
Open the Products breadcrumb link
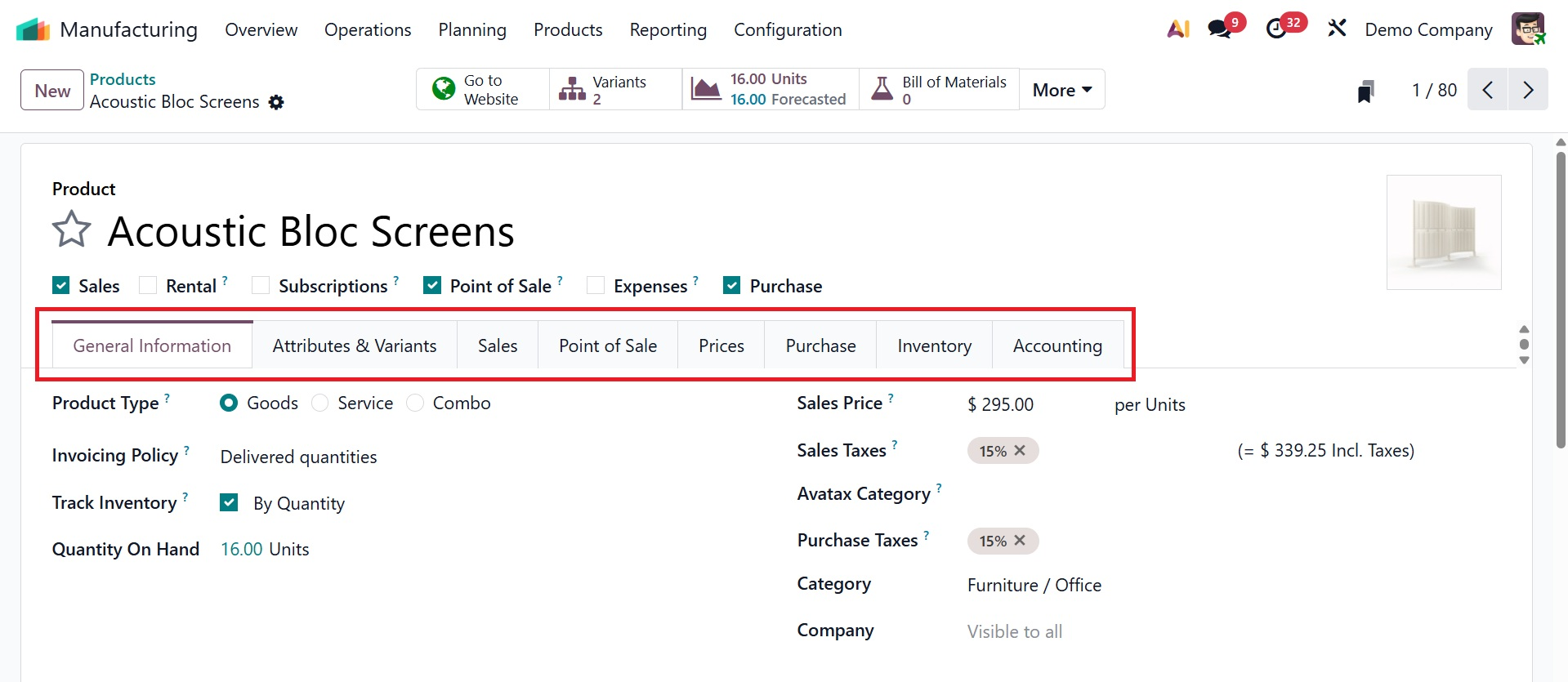[123, 79]
